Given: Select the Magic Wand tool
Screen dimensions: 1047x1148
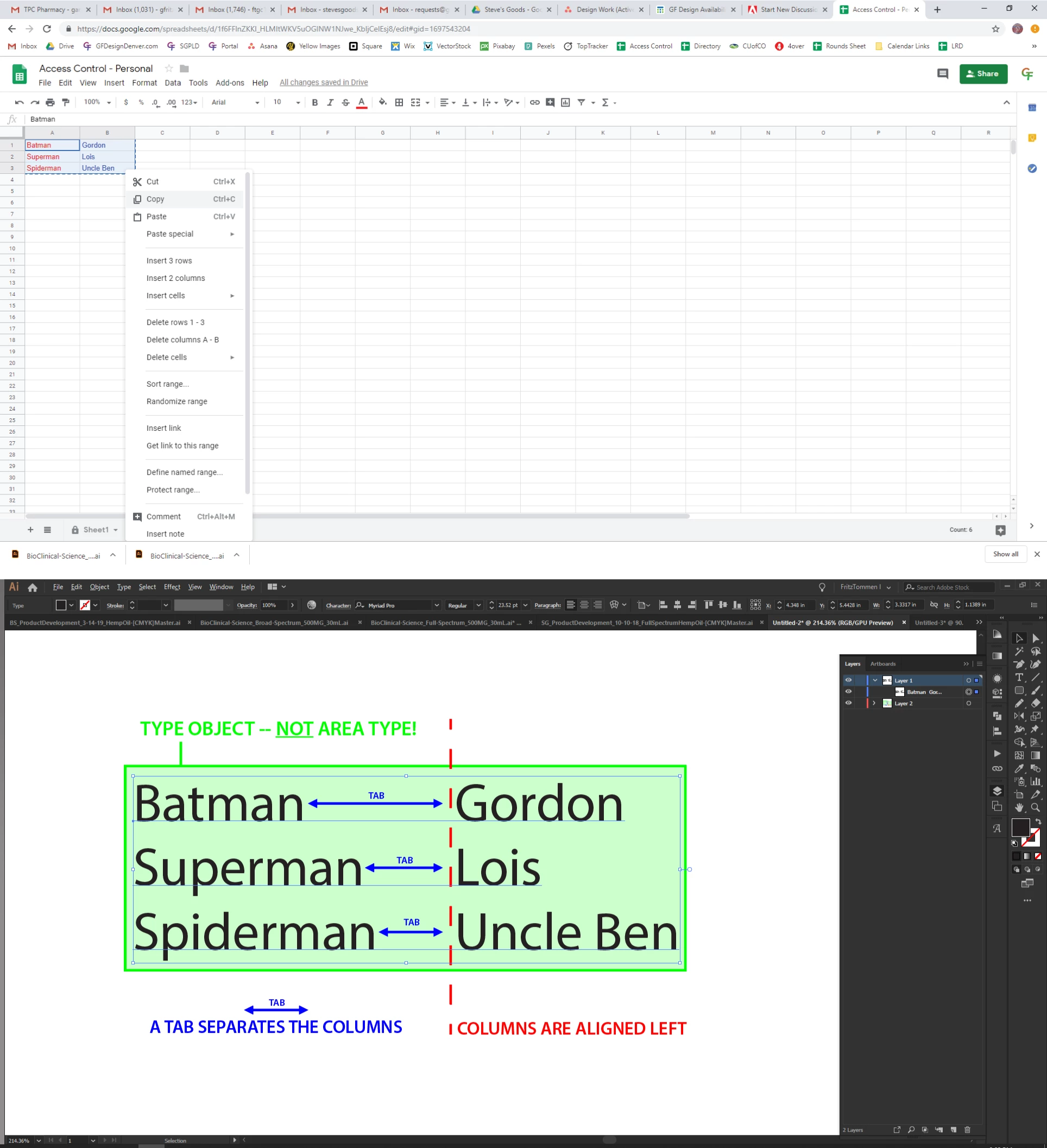Looking at the screenshot, I should click(1019, 651).
